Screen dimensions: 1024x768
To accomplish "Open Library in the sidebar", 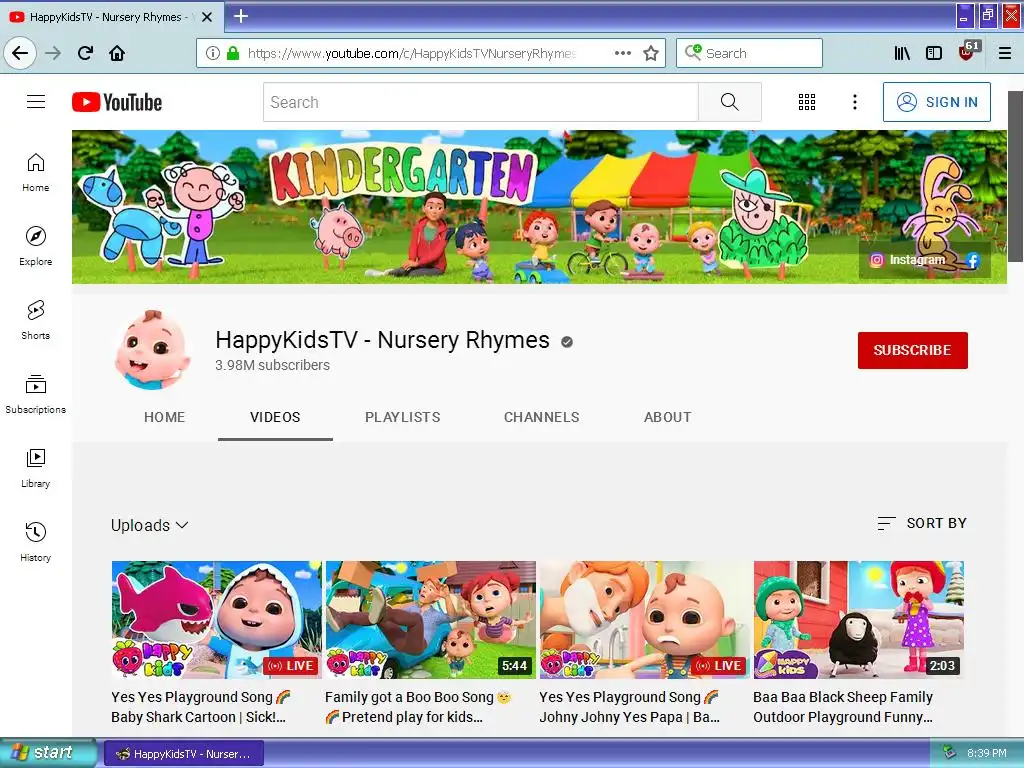I will tap(36, 468).
